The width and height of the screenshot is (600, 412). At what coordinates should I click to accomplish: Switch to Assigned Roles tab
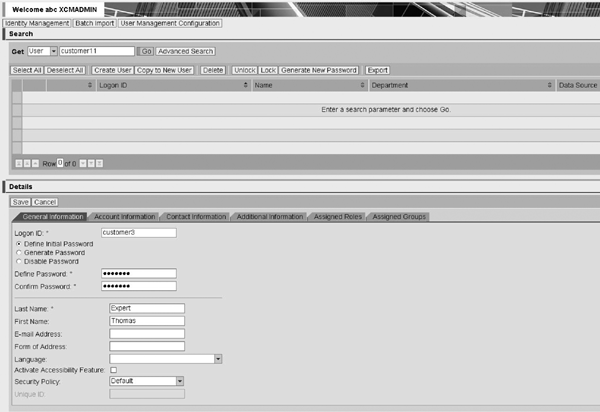pyautogui.click(x=338, y=217)
